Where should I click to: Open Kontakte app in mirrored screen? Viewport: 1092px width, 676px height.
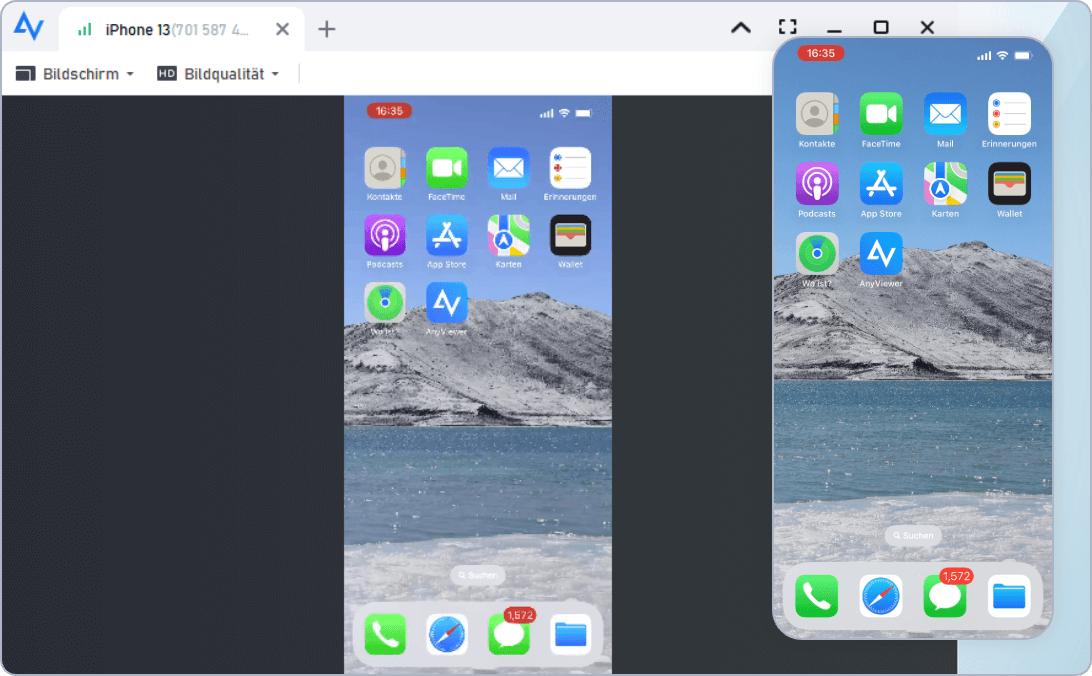384,168
